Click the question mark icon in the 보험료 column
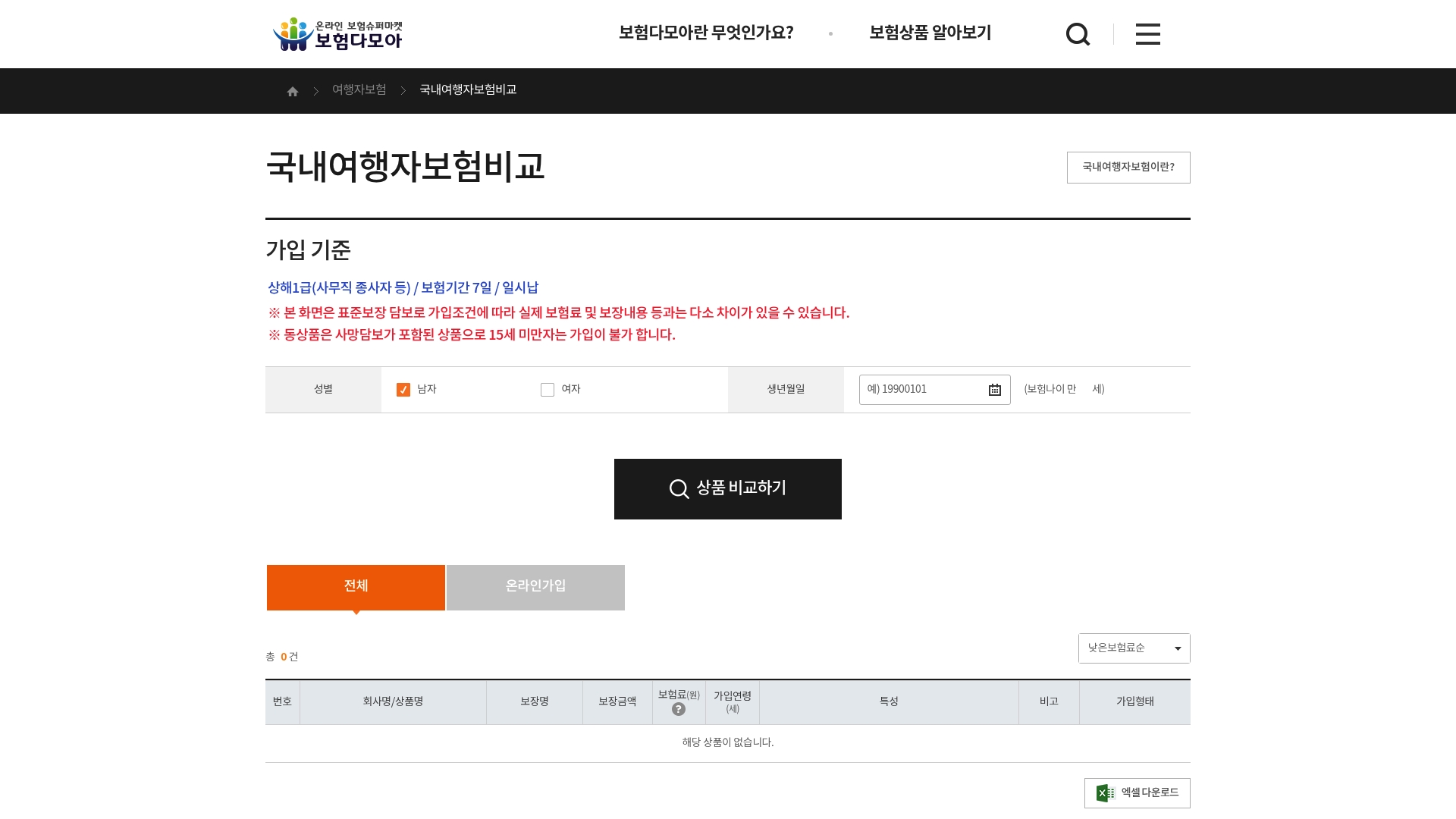 [x=679, y=710]
